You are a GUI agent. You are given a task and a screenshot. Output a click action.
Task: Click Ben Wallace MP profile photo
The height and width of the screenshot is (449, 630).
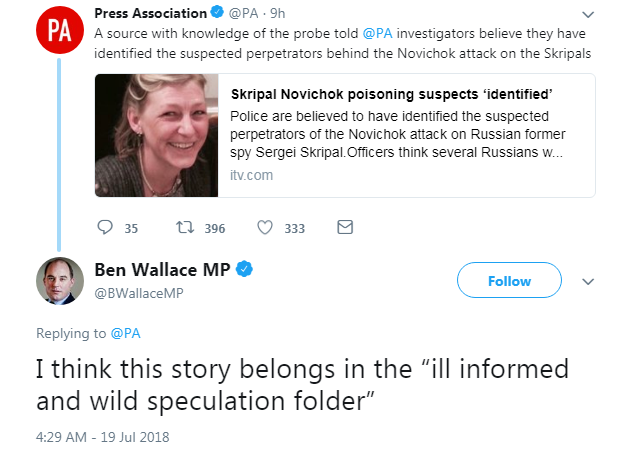point(60,281)
